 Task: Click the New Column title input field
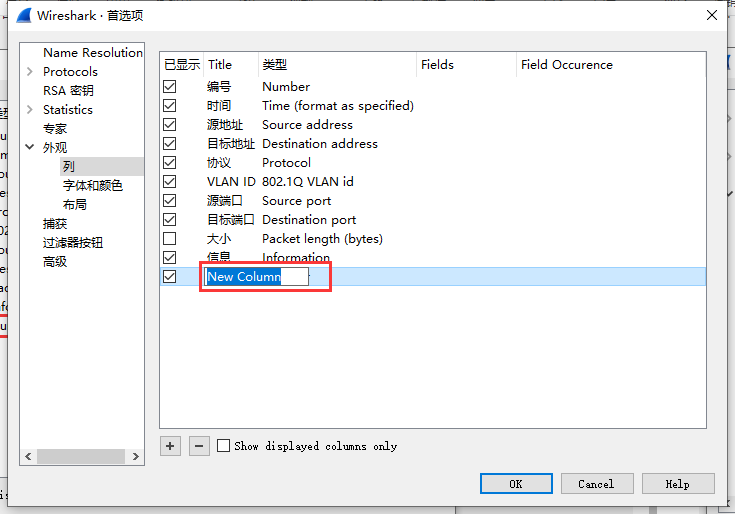point(257,276)
